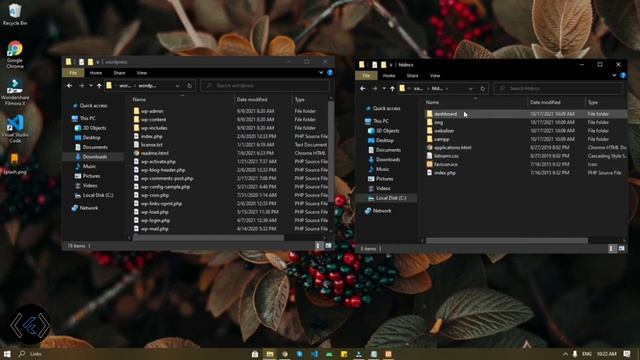The image size is (640, 360).
Task: Go back in wordpress window
Action: [x=69, y=86]
